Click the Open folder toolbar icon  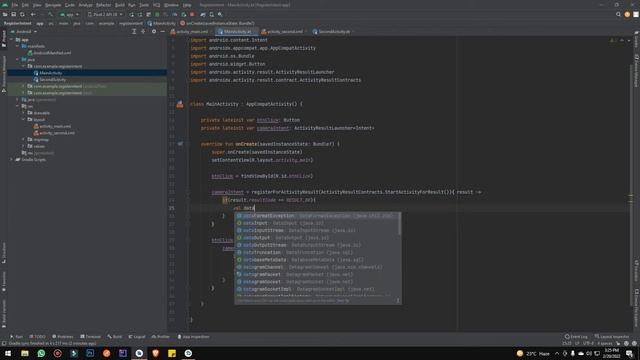pos(5,14)
